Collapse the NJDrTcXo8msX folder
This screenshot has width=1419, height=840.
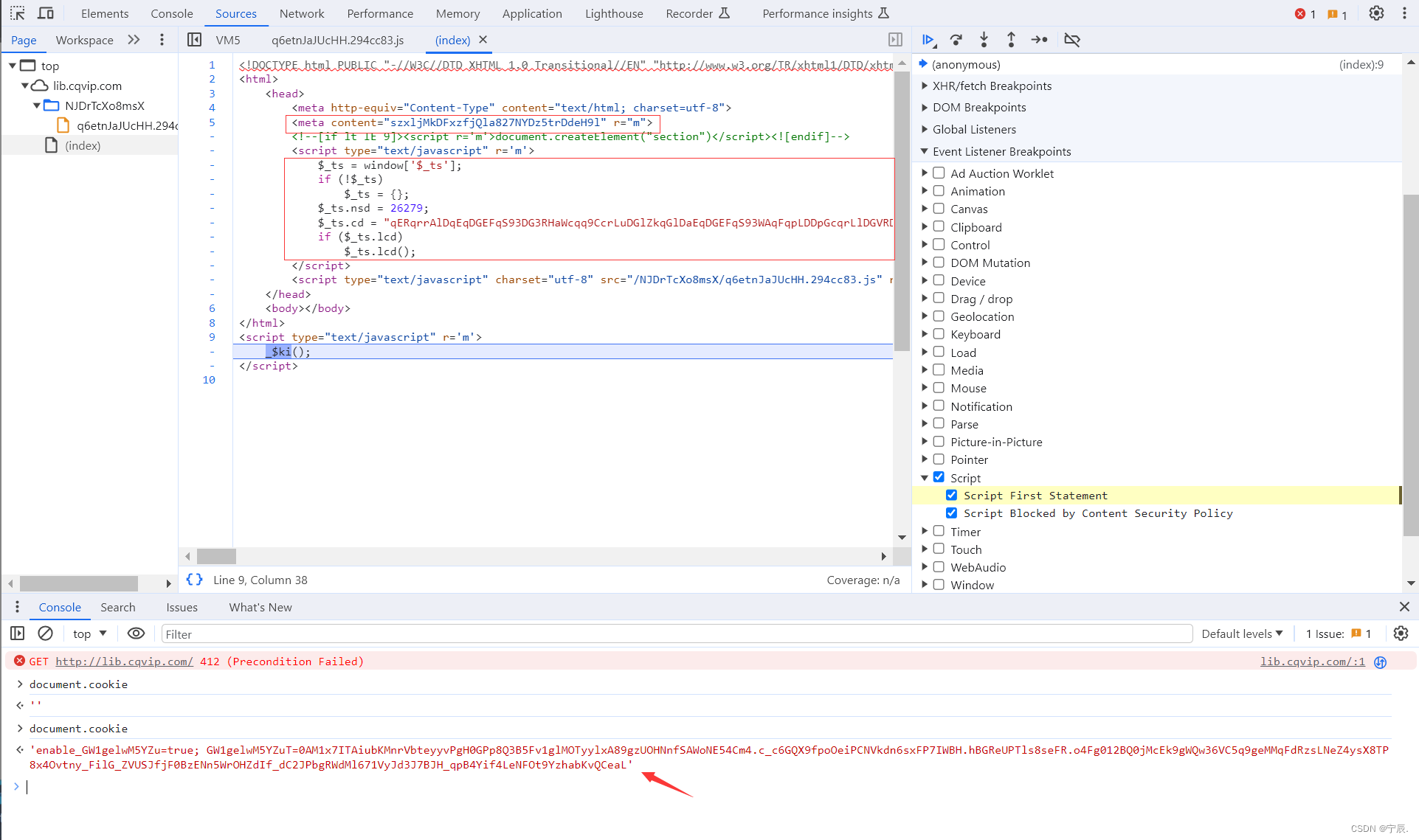(36, 105)
